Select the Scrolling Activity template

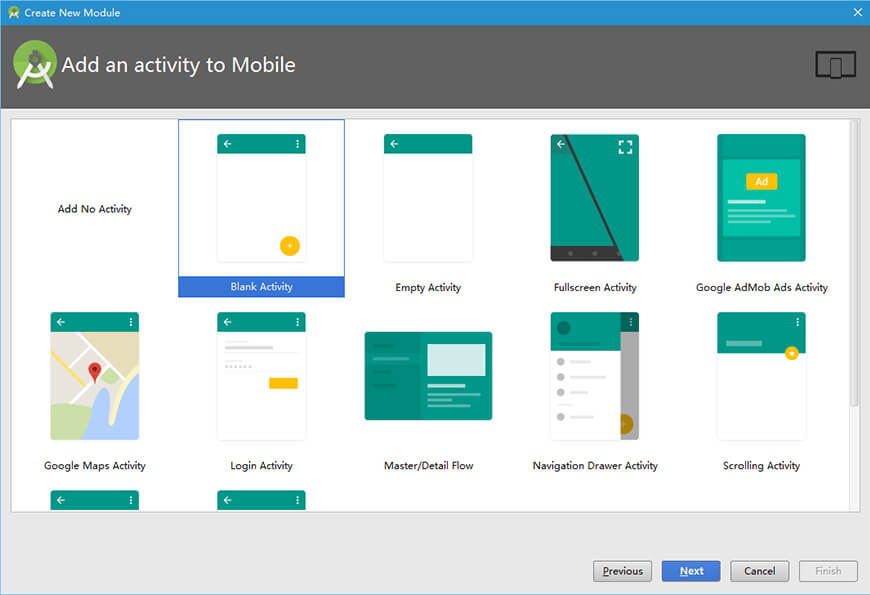tap(761, 376)
